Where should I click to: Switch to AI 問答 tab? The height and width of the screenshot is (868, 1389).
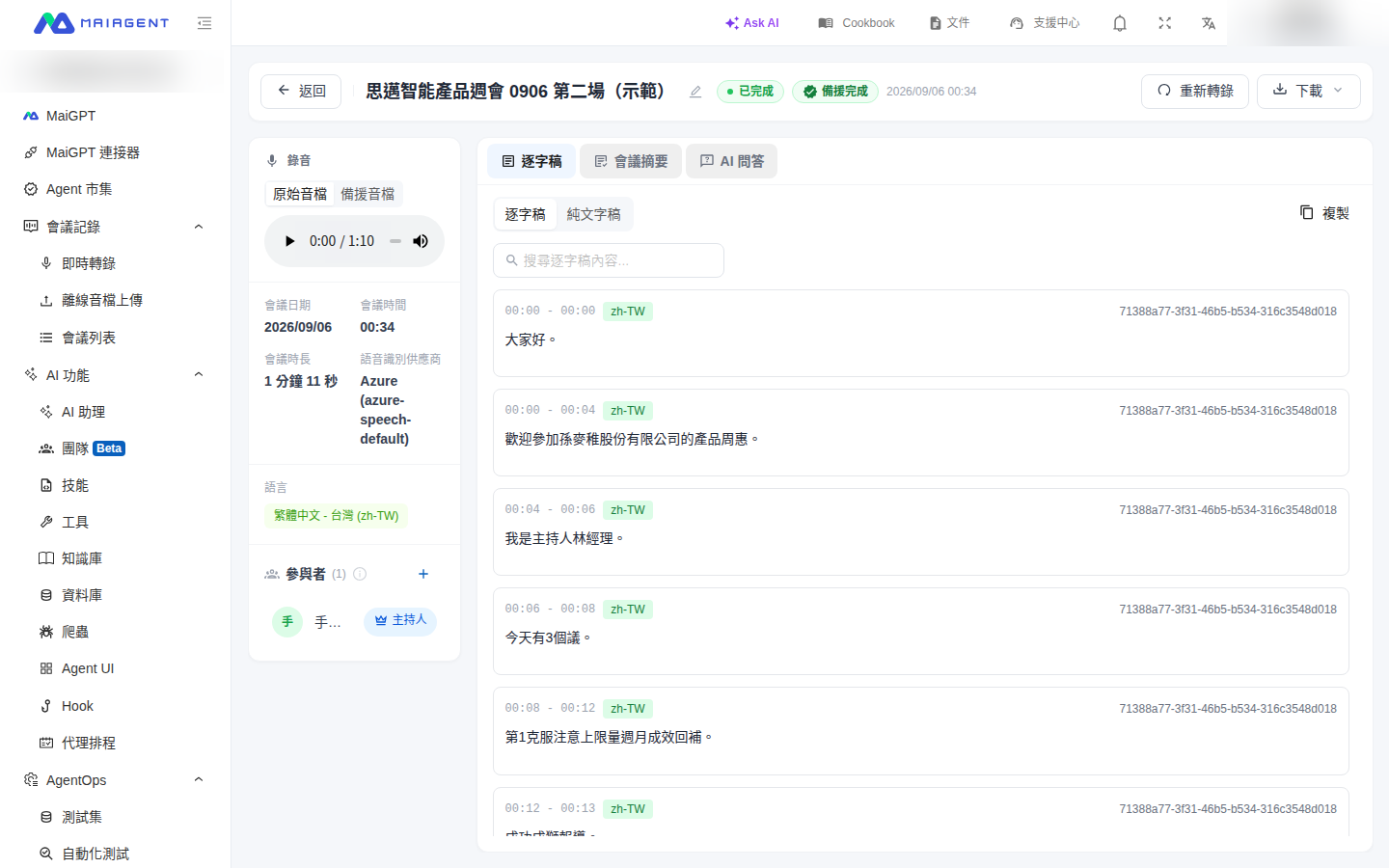point(731,161)
